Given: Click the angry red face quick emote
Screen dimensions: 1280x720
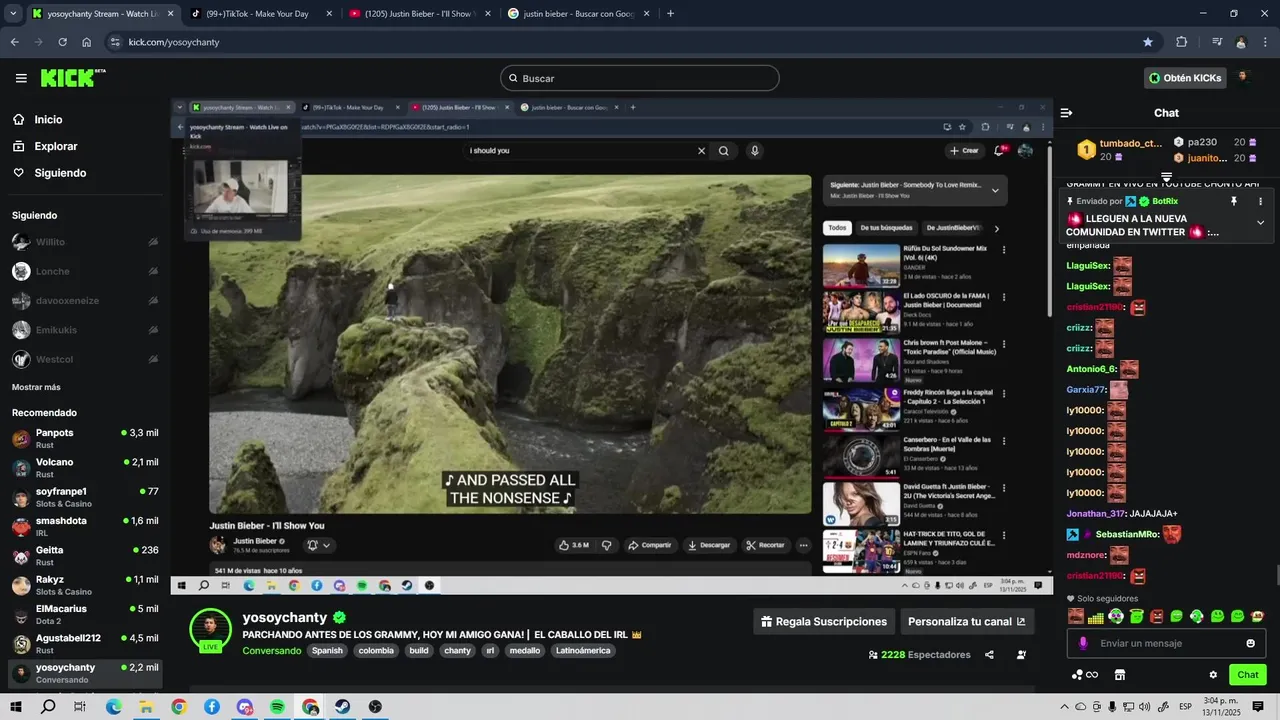Looking at the screenshot, I should 1157,616.
